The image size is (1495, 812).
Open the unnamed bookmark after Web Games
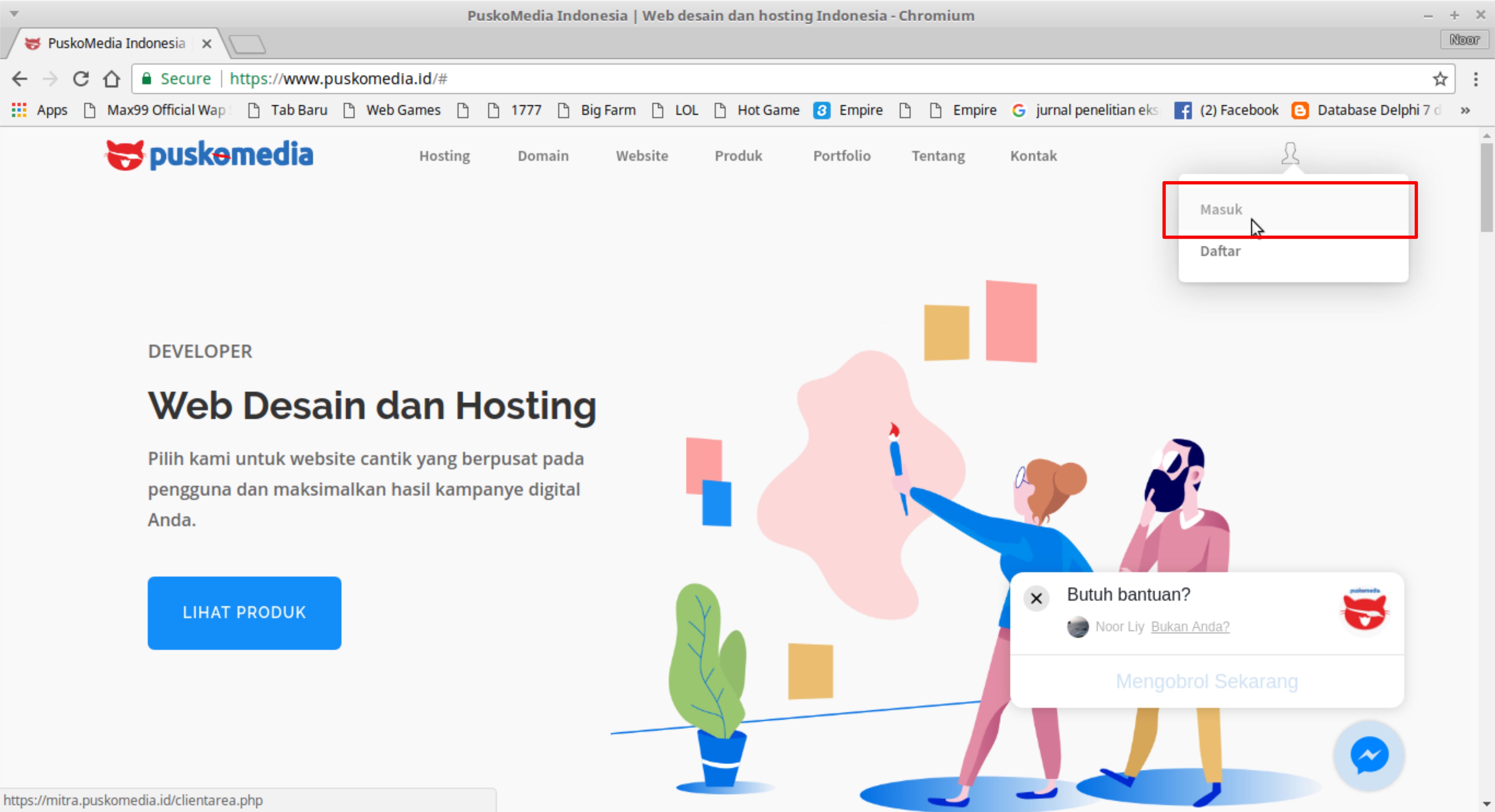pos(463,110)
